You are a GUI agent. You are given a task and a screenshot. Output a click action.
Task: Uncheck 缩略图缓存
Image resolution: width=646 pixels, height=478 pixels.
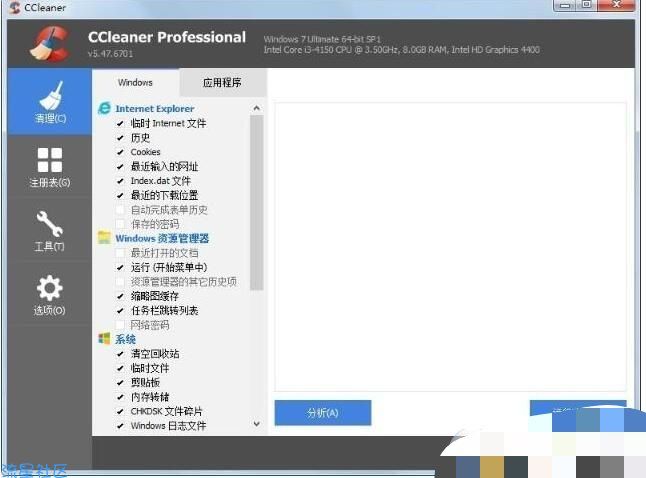click(120, 296)
